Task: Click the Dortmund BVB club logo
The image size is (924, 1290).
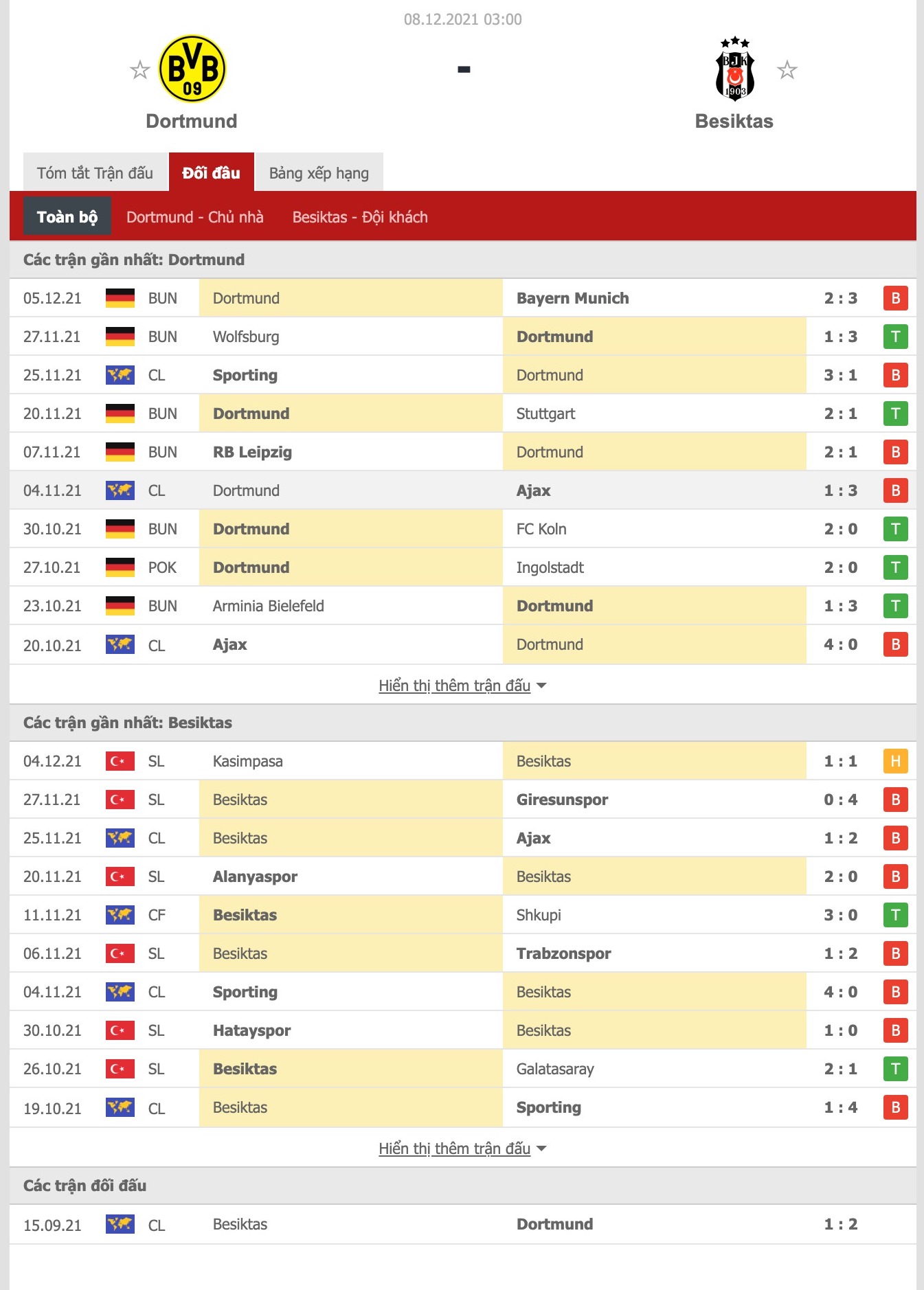Action: [x=192, y=69]
